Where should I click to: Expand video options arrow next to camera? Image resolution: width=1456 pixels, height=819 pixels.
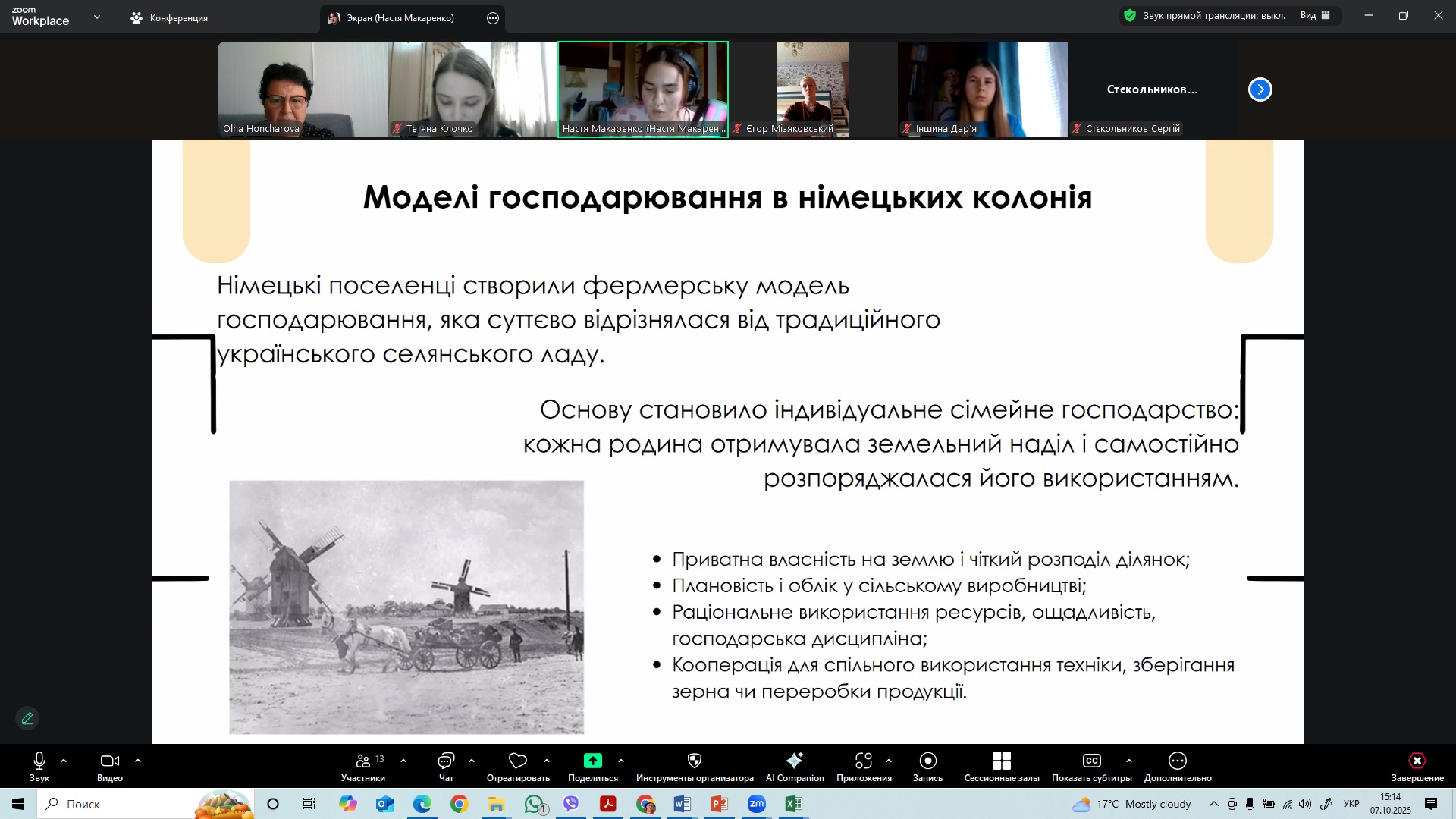point(138,761)
